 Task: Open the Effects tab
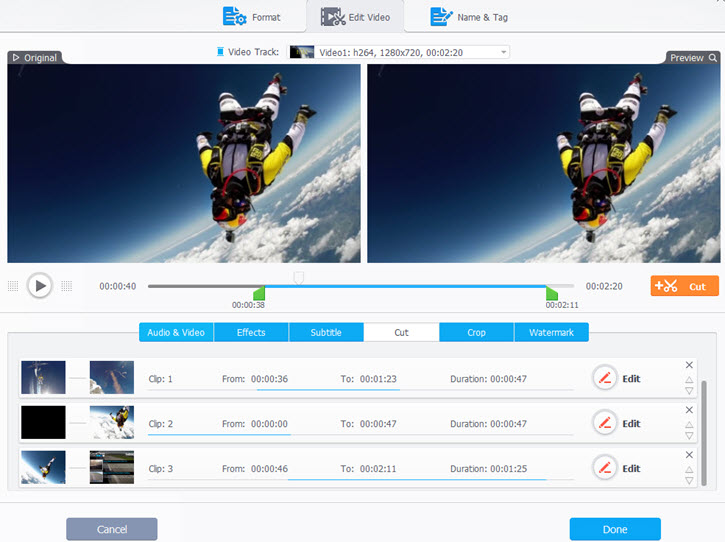coord(251,333)
